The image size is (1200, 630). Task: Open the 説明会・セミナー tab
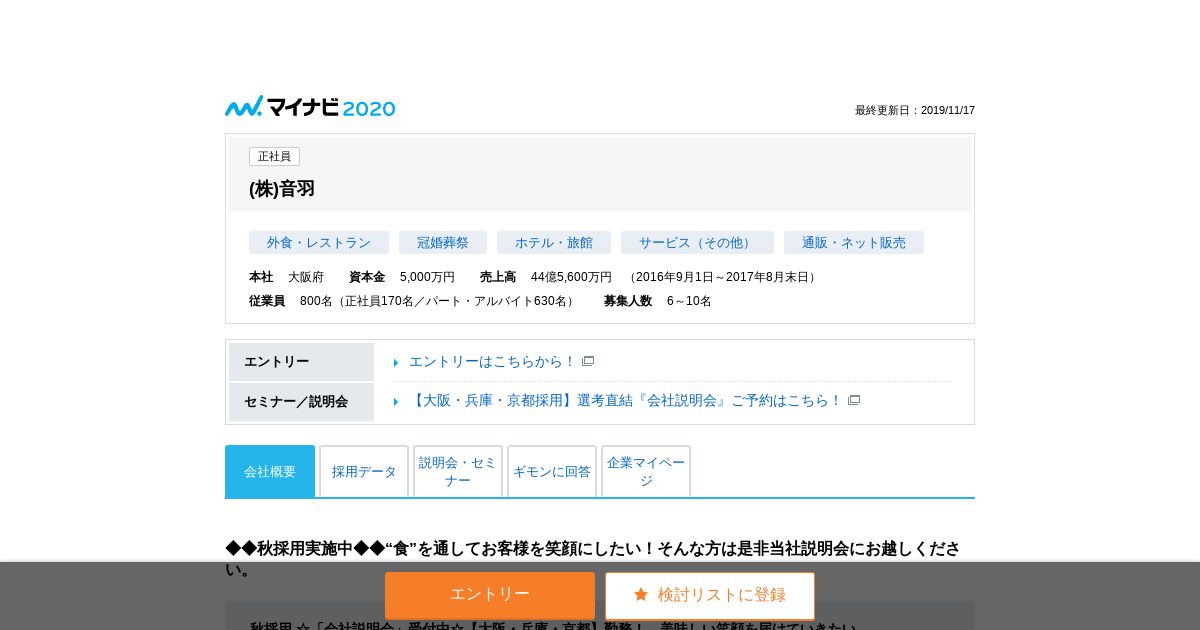click(x=458, y=471)
